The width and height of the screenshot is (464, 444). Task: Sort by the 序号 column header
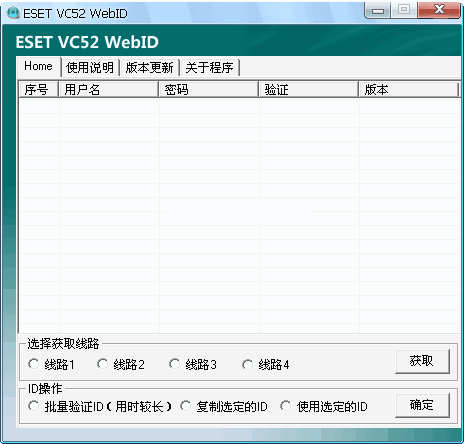[38, 89]
